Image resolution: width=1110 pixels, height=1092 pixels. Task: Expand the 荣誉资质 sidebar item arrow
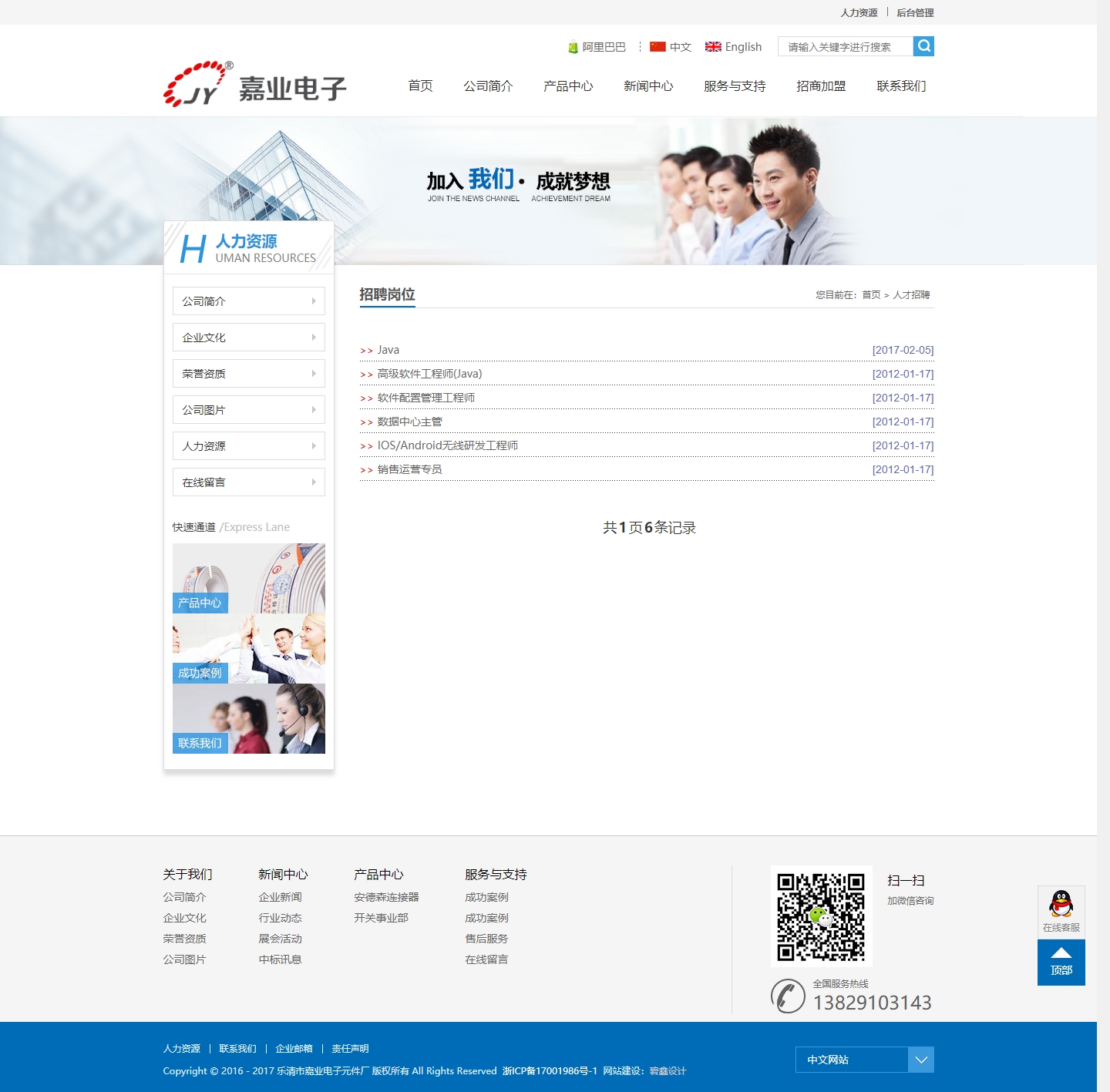coord(314,374)
